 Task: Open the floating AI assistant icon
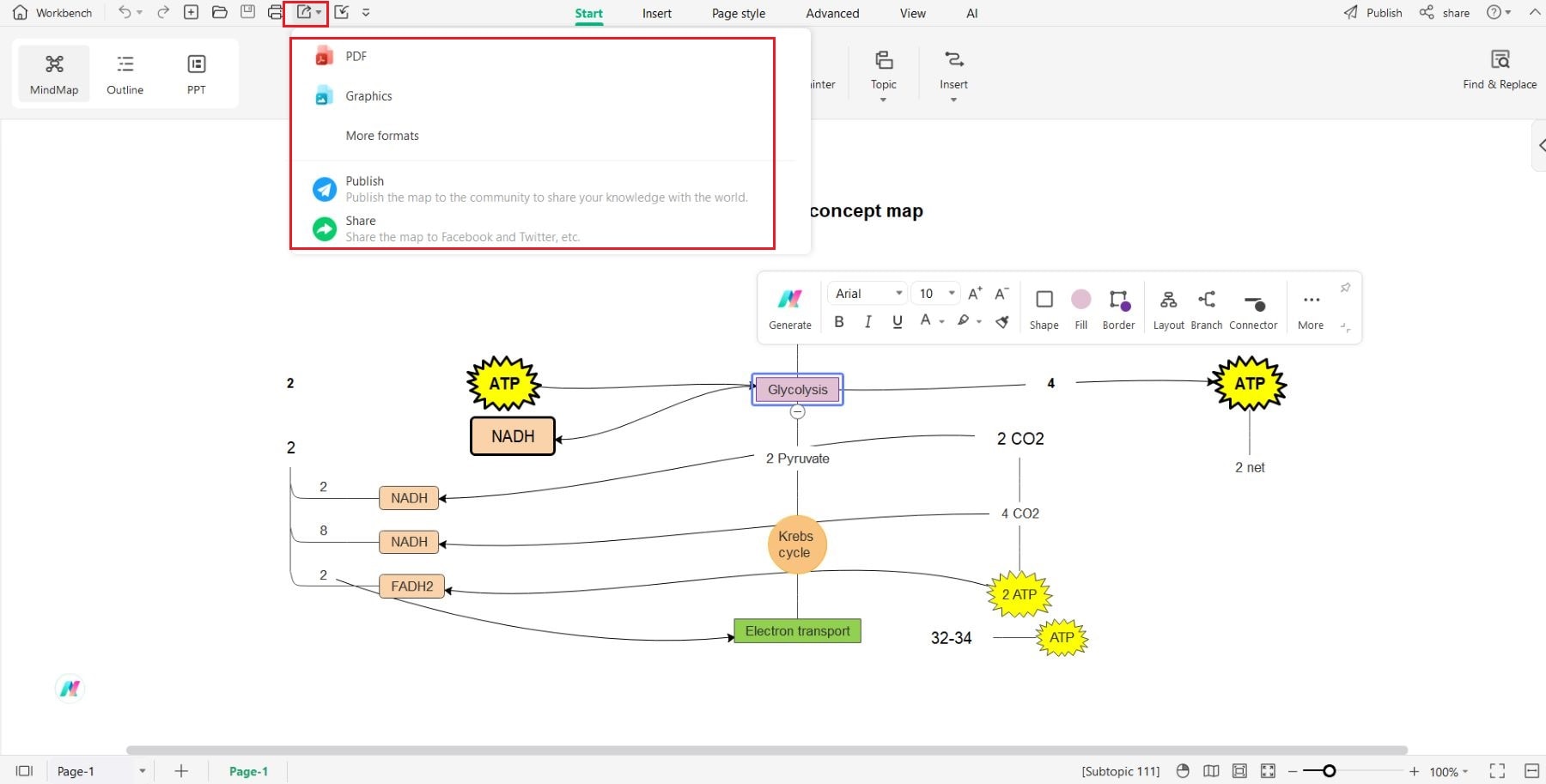pos(70,689)
